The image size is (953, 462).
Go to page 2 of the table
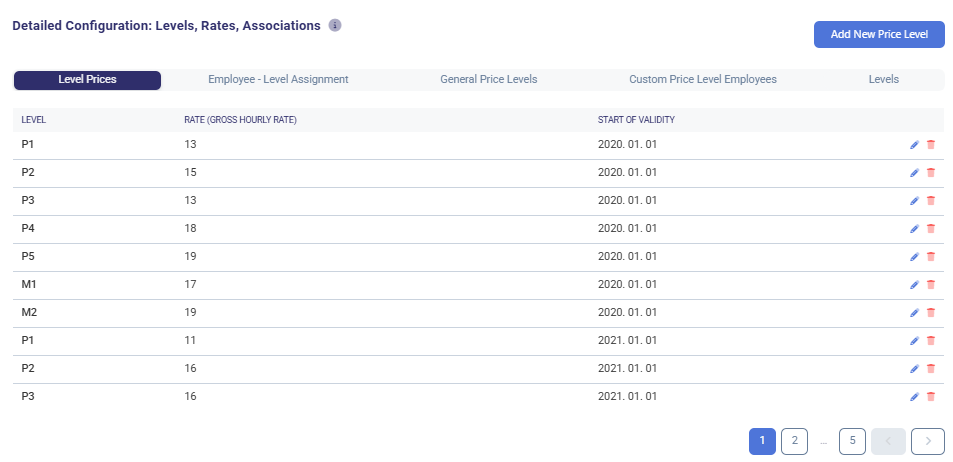[x=794, y=441]
